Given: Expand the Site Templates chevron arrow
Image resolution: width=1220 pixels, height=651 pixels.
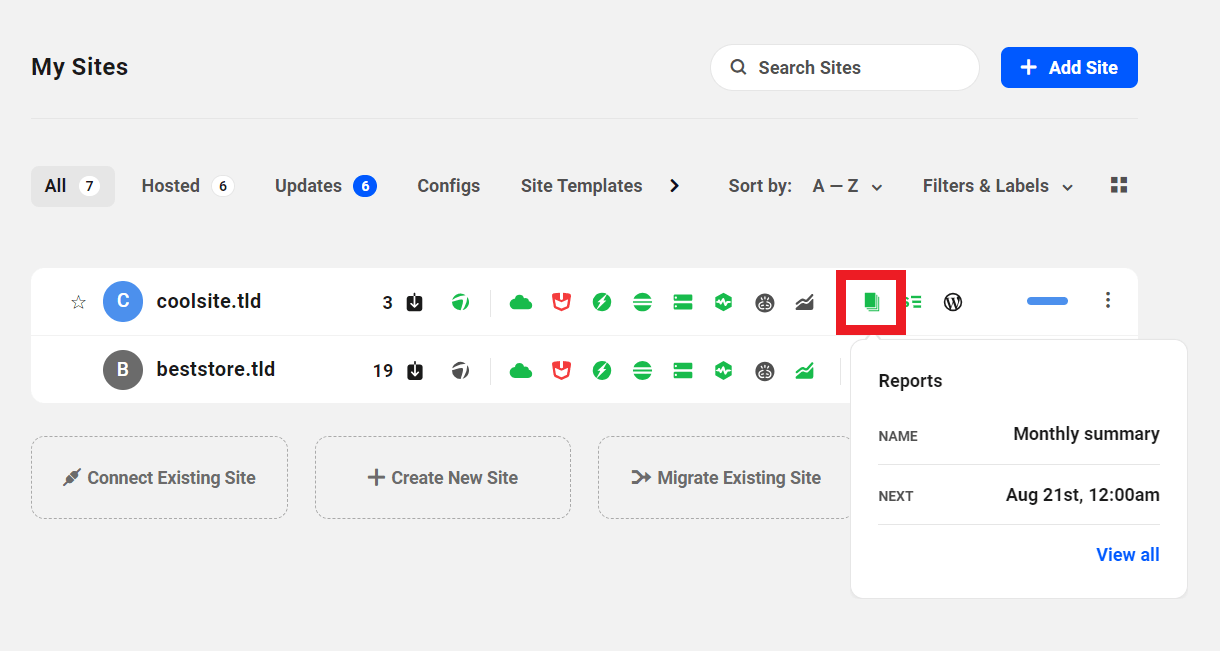Looking at the screenshot, I should (675, 185).
